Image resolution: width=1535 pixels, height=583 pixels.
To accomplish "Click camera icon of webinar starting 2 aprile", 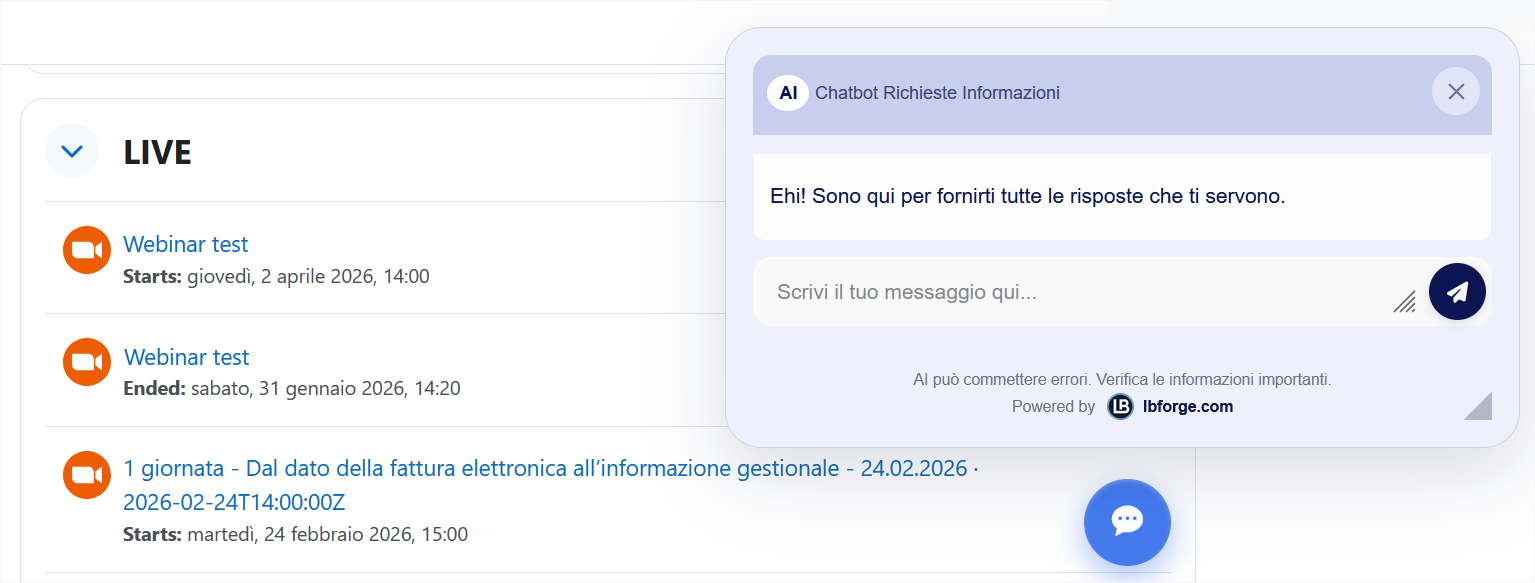I will coord(86,250).
